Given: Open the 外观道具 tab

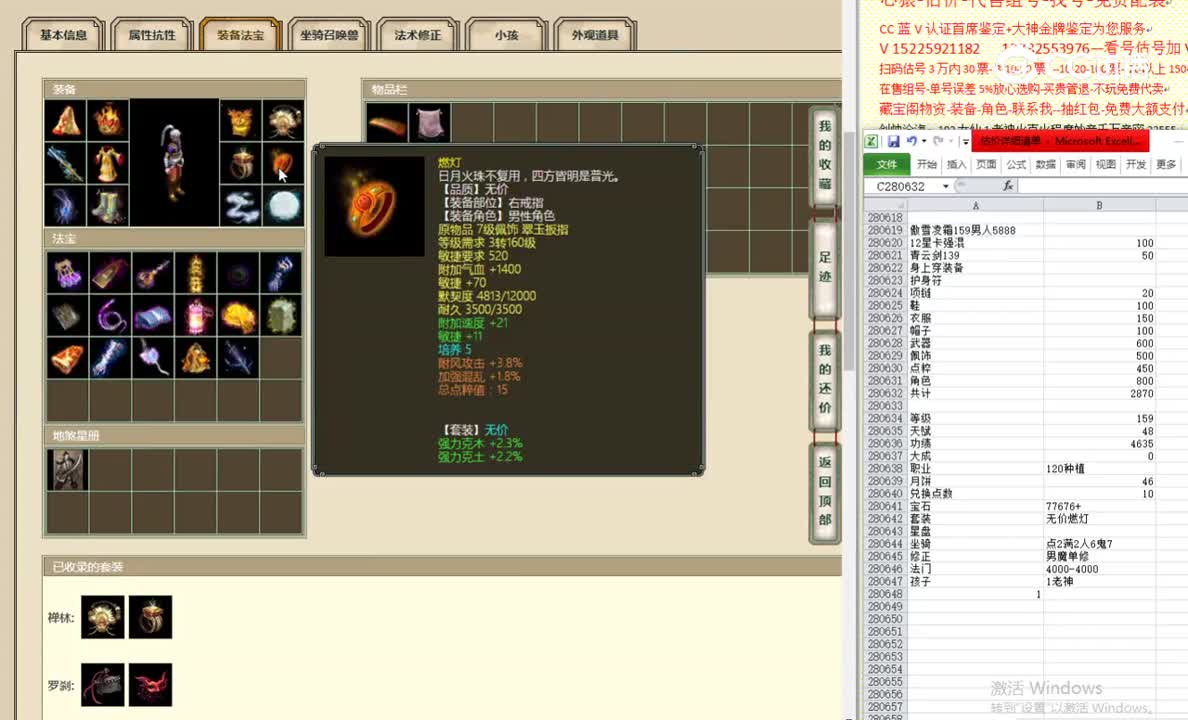Looking at the screenshot, I should point(595,35).
